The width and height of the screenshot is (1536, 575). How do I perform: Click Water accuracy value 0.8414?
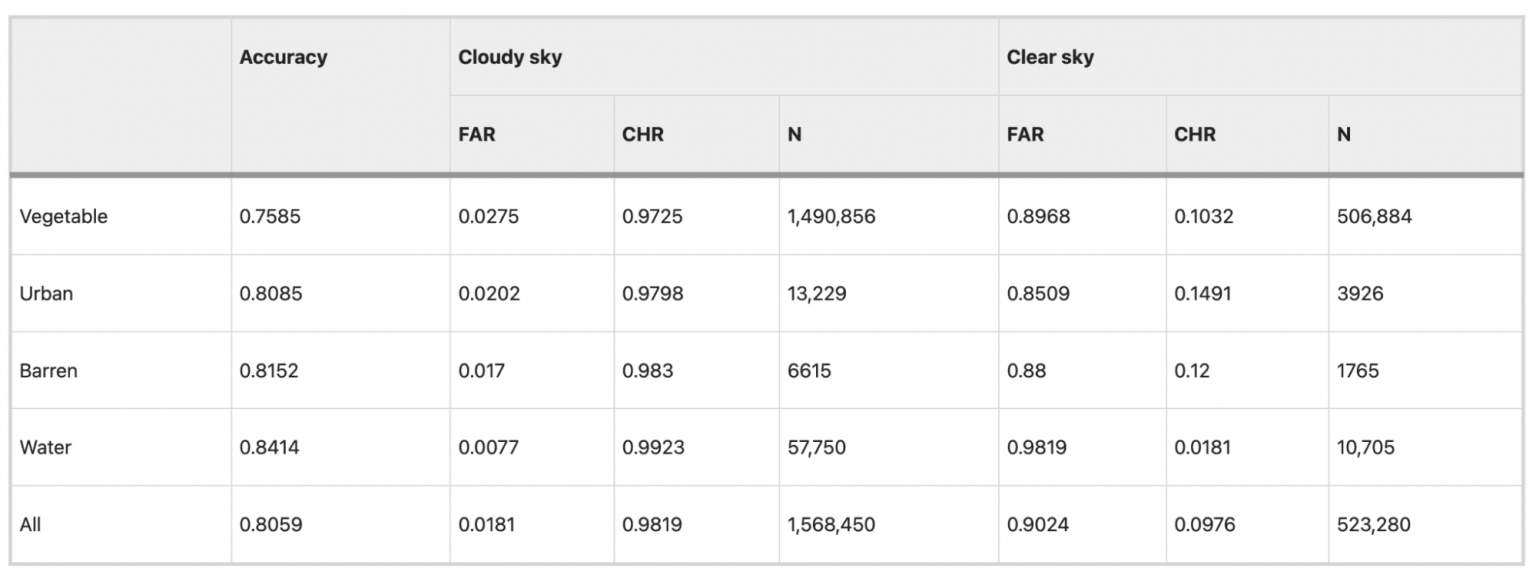click(269, 447)
